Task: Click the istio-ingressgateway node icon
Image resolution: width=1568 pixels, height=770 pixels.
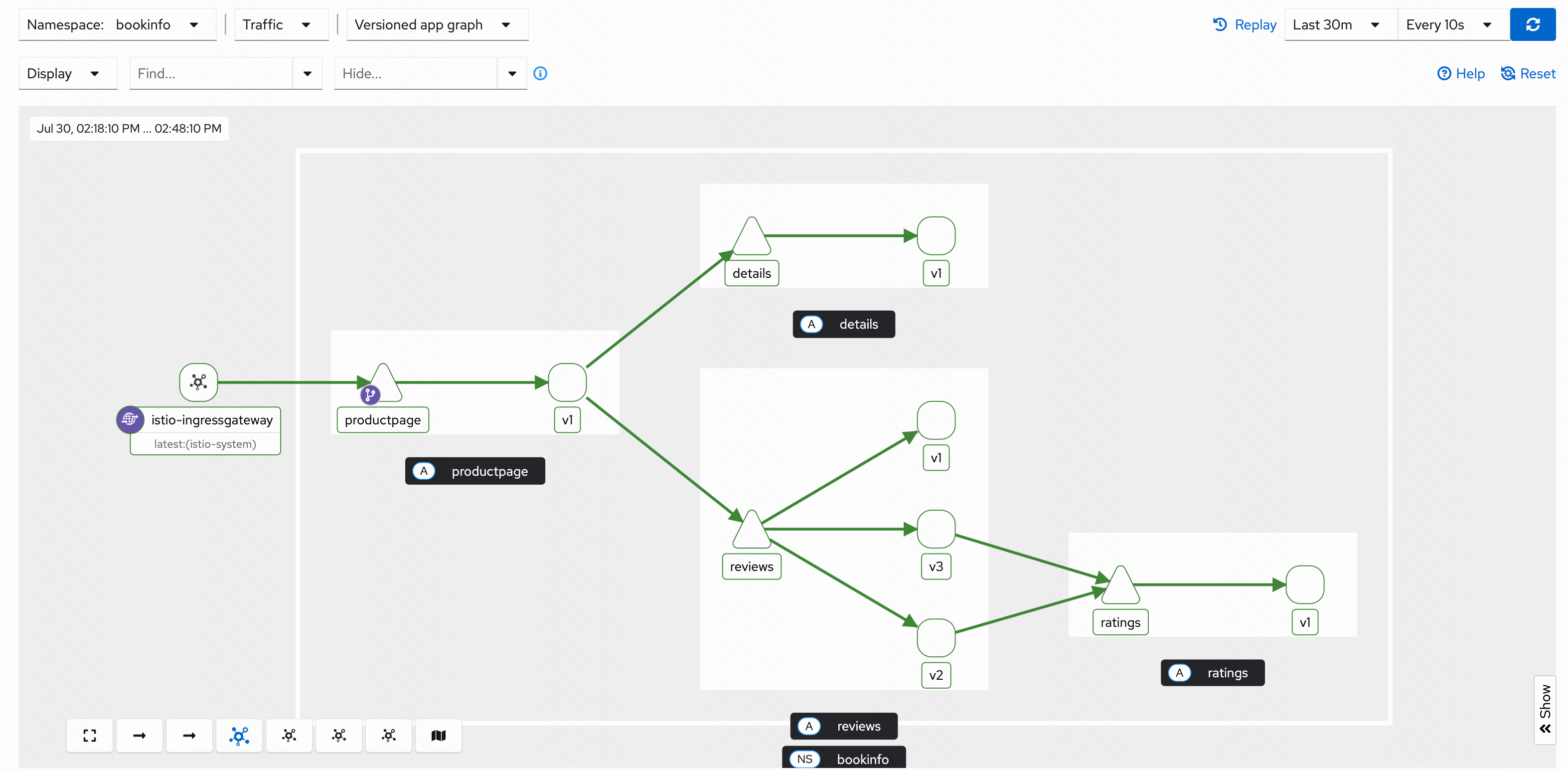Action: coord(198,383)
